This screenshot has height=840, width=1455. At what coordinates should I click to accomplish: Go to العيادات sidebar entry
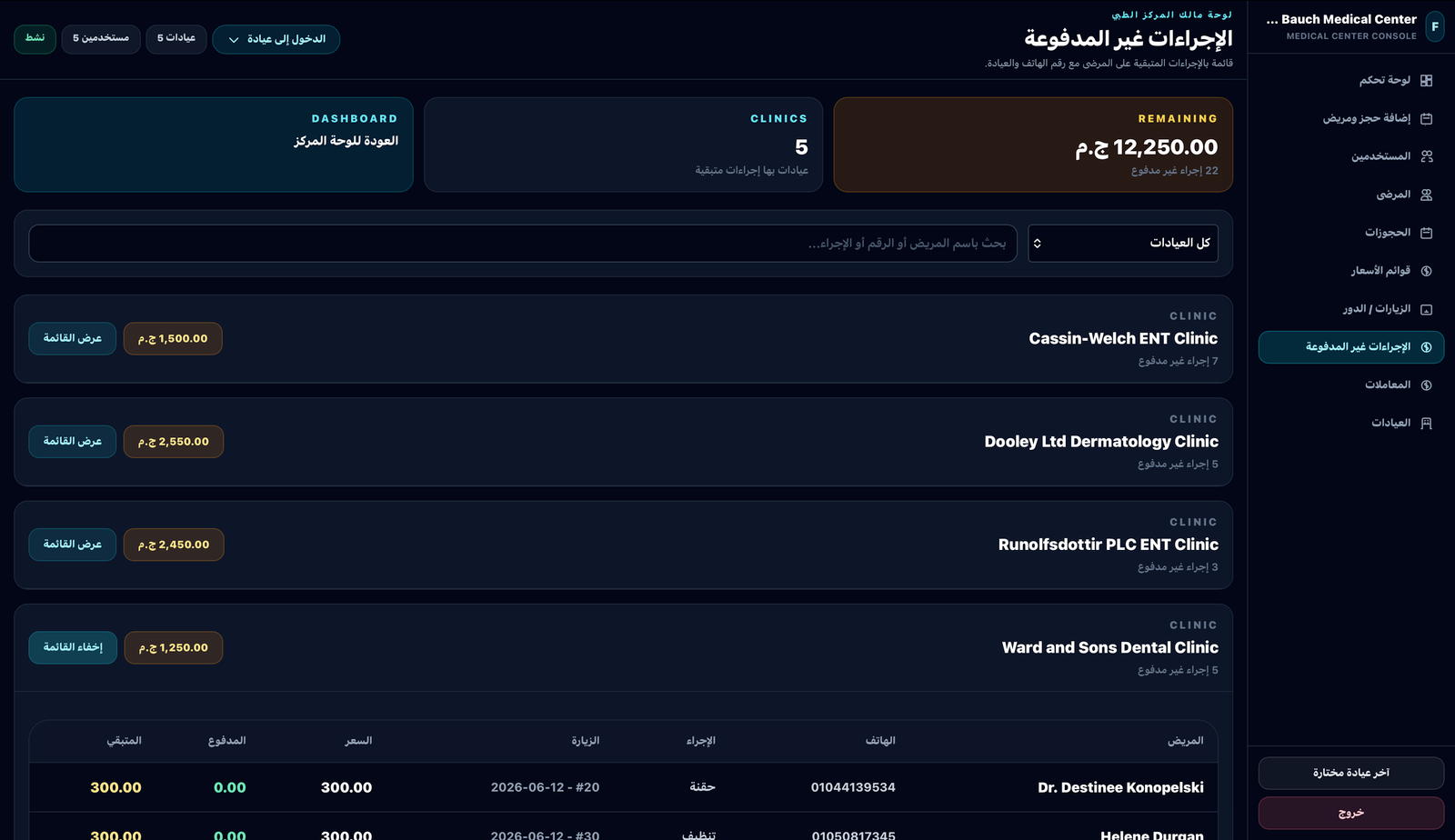[x=1351, y=424]
